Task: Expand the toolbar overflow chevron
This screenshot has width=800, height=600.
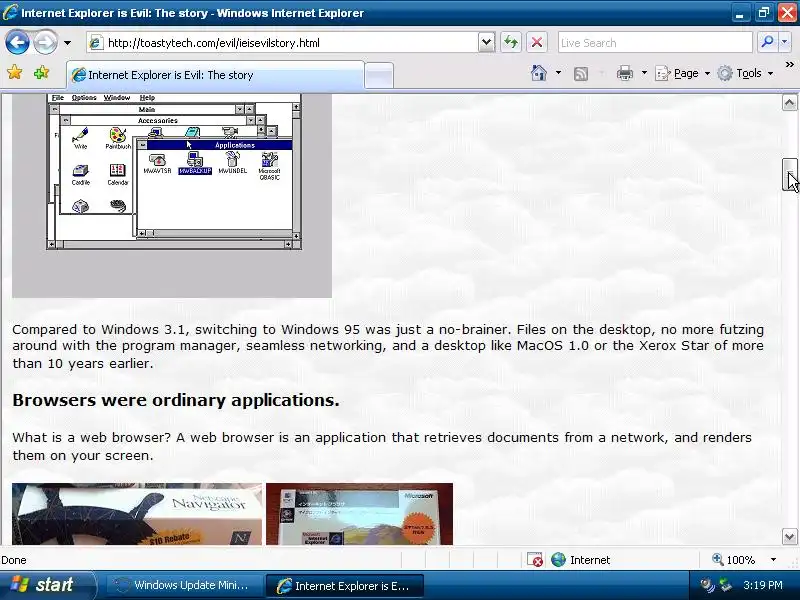Action: click(789, 64)
